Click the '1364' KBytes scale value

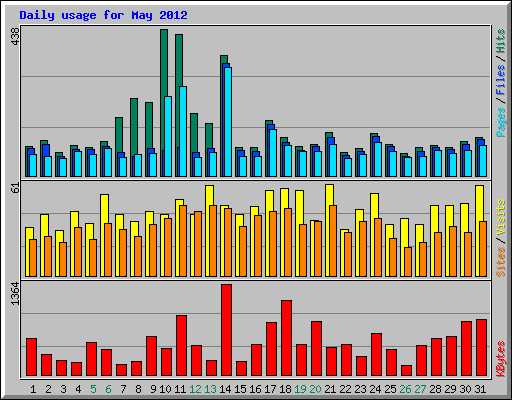point(16,294)
